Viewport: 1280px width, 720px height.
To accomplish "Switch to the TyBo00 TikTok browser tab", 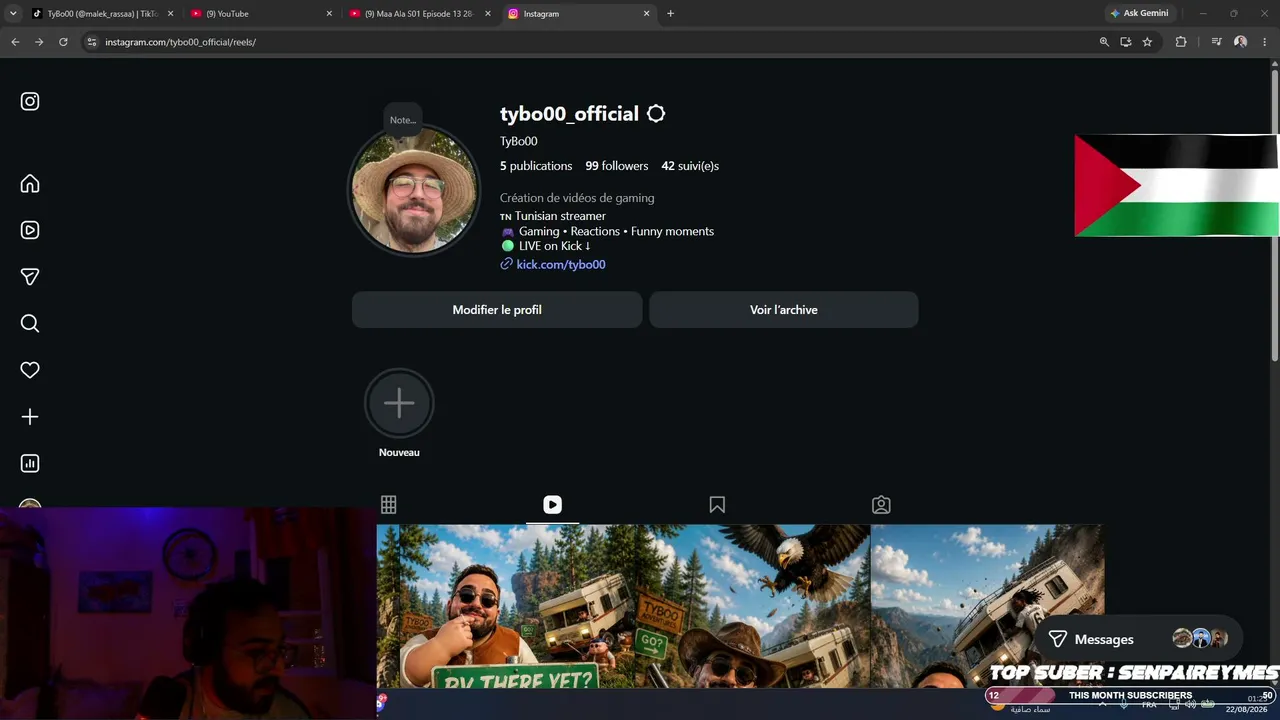I will [x=103, y=14].
